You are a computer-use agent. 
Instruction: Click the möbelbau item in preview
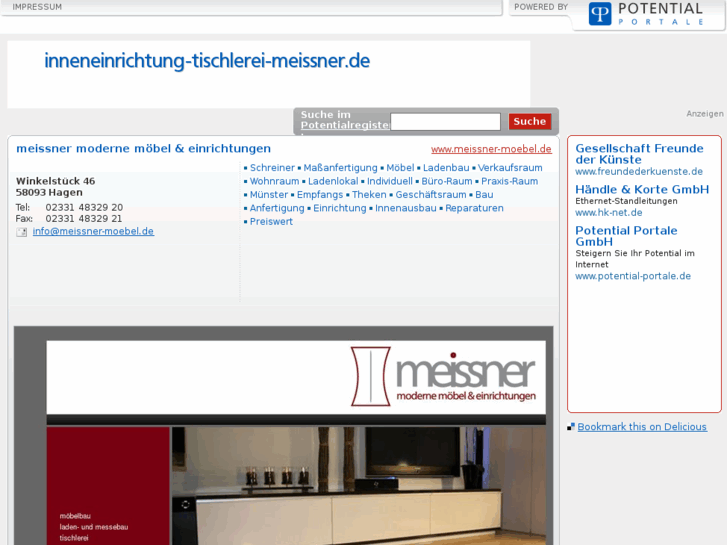point(75,516)
